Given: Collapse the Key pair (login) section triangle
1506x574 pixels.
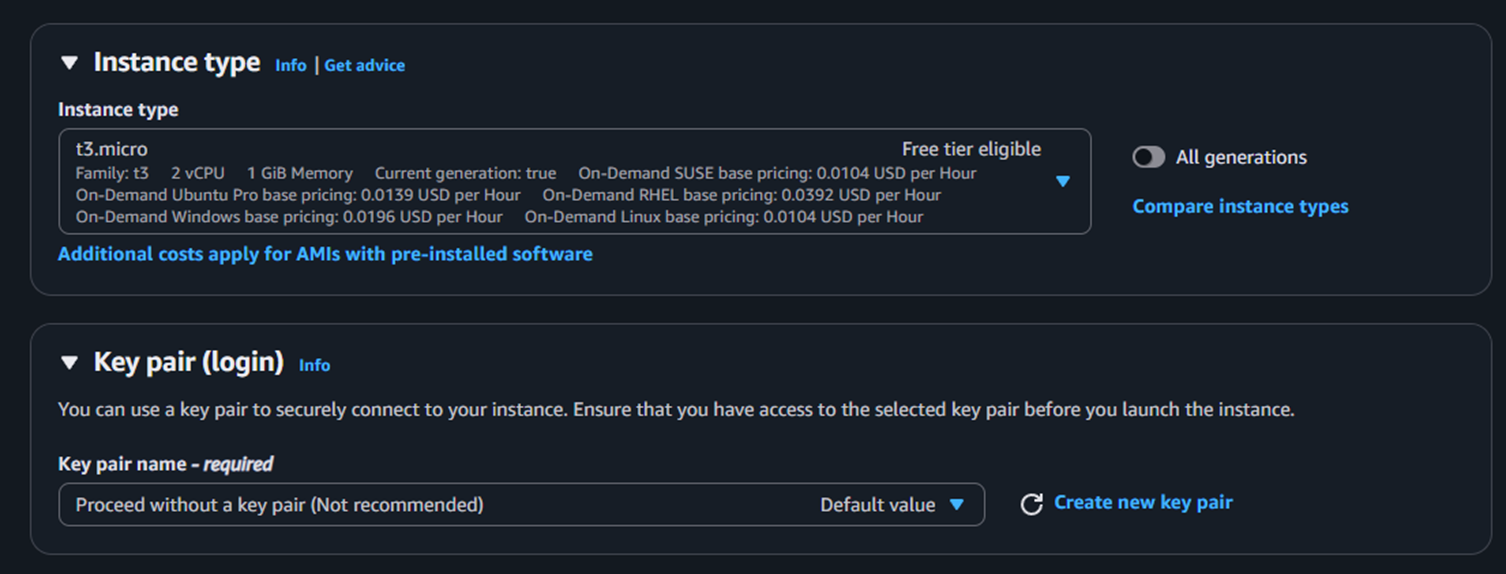Looking at the screenshot, I should click(69, 363).
